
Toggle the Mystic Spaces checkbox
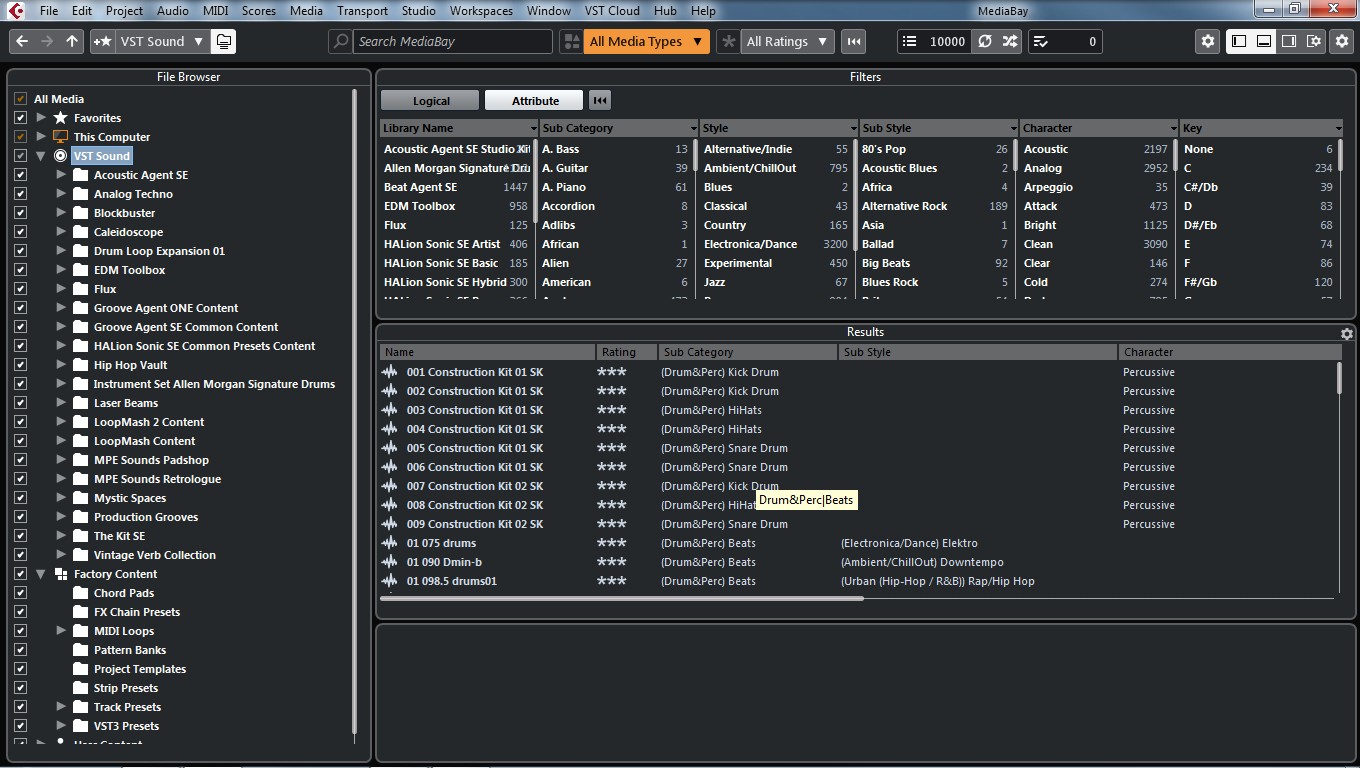[x=20, y=498]
